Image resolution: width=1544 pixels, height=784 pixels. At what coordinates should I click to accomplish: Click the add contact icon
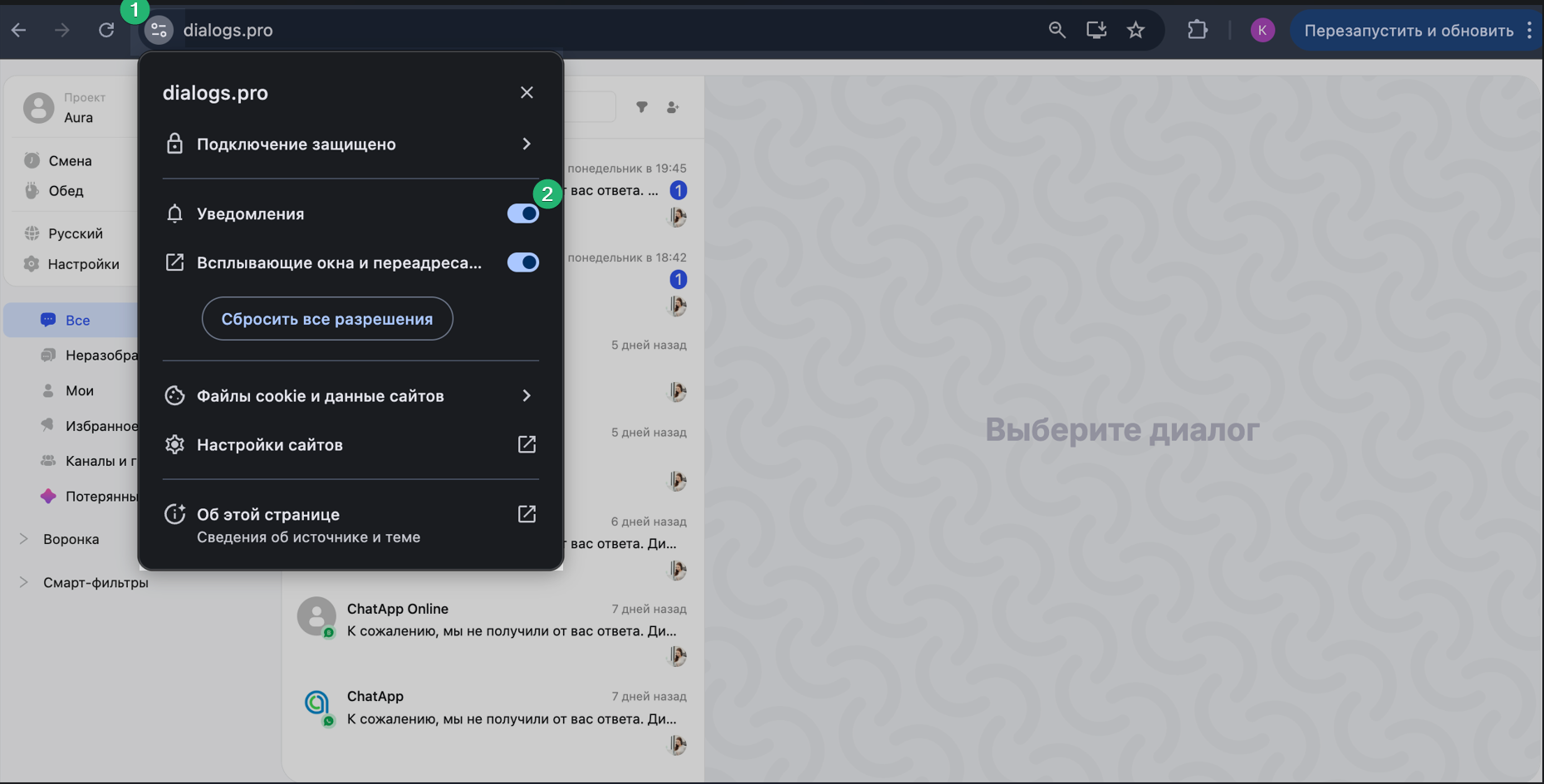pyautogui.click(x=673, y=107)
